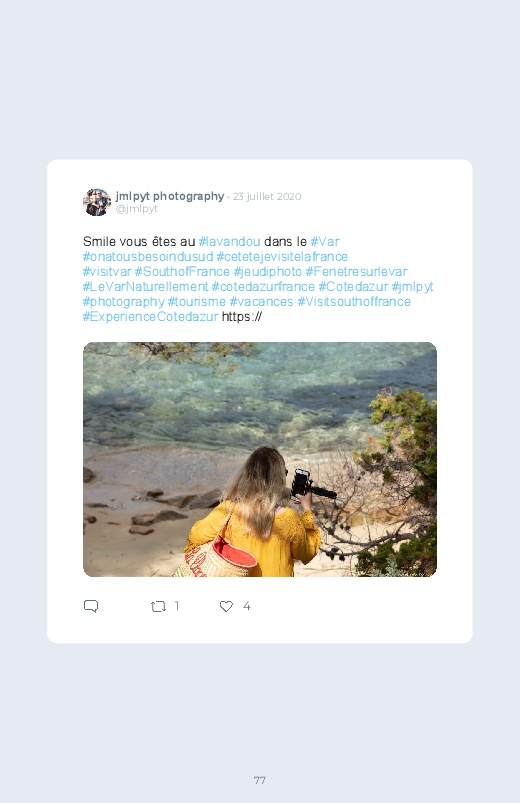Open the #jeudiphoto hashtag

click(x=268, y=271)
